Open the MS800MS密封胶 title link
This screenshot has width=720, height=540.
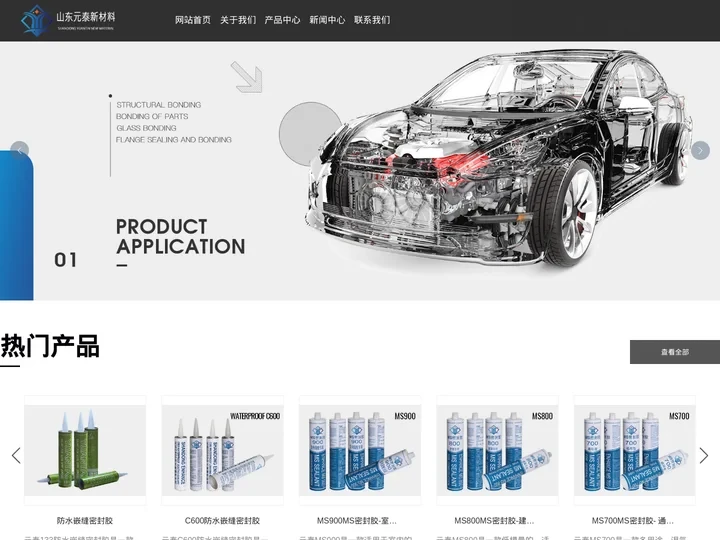click(x=494, y=521)
